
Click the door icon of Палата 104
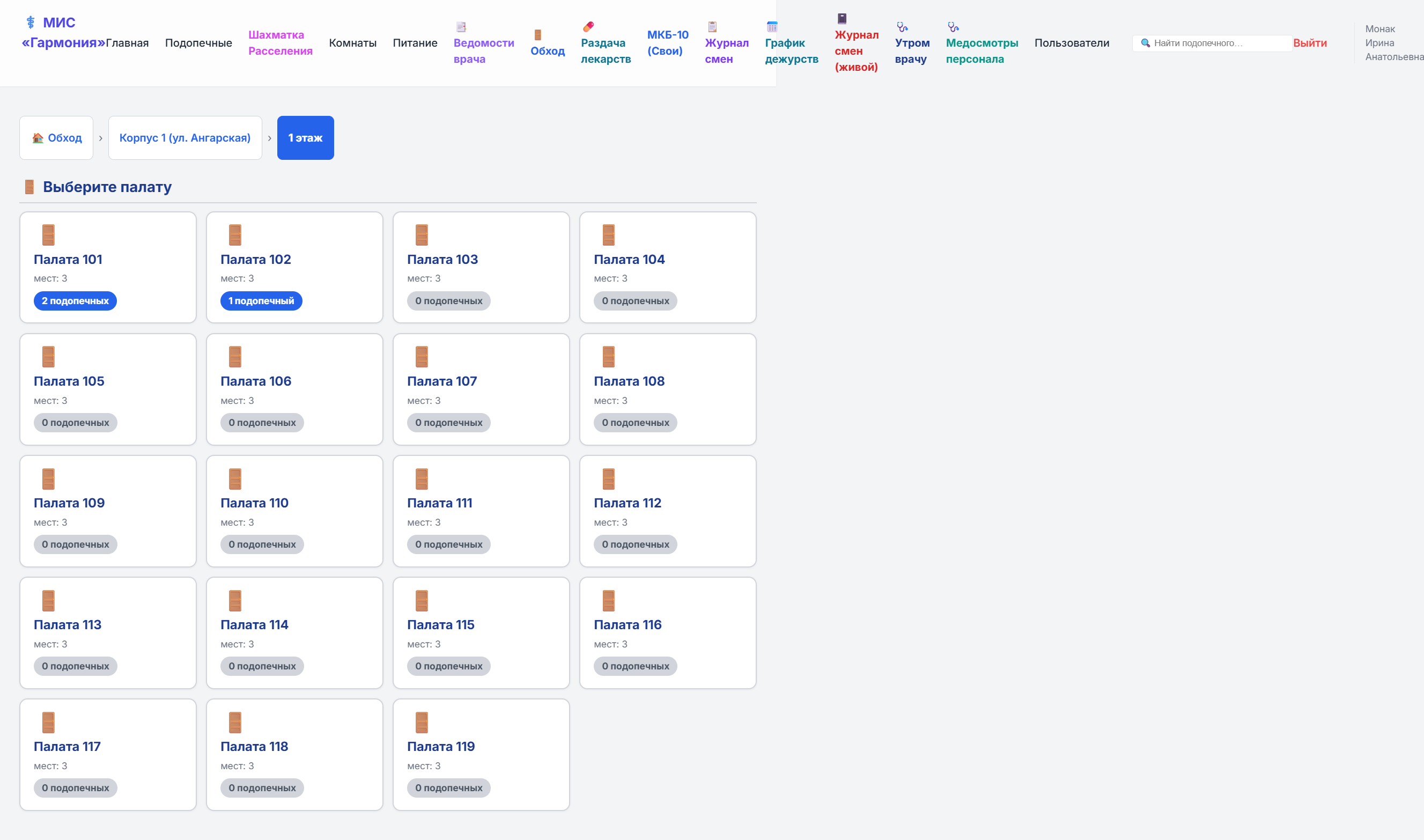point(608,235)
